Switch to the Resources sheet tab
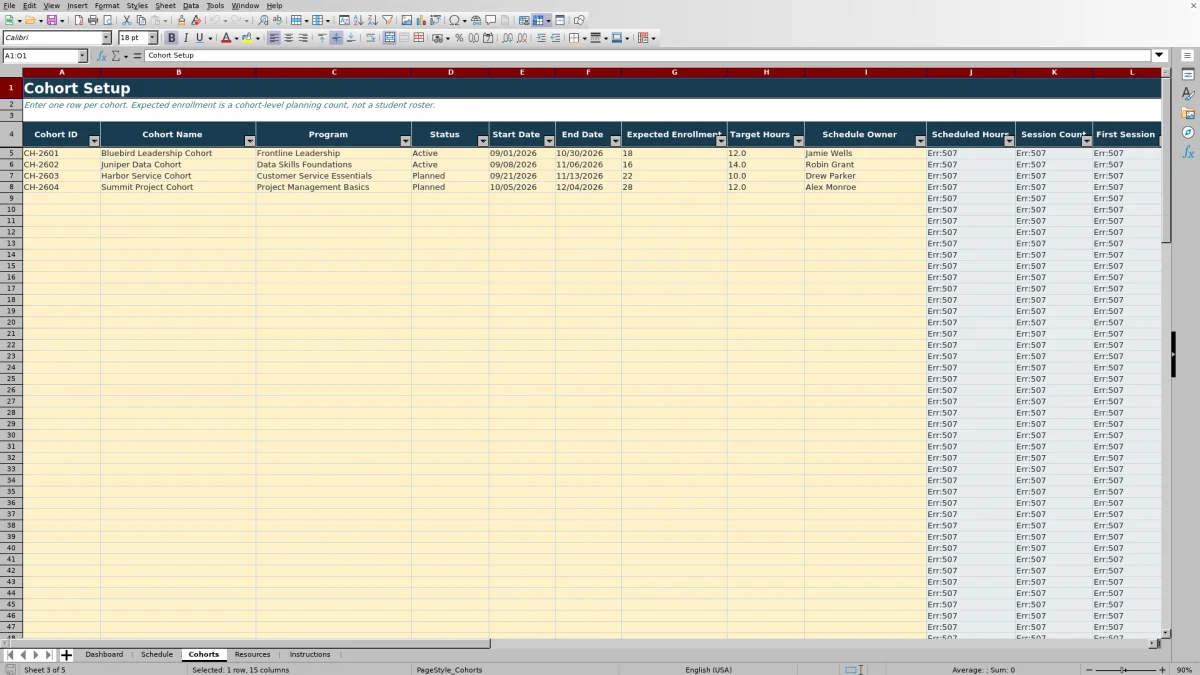 (253, 655)
